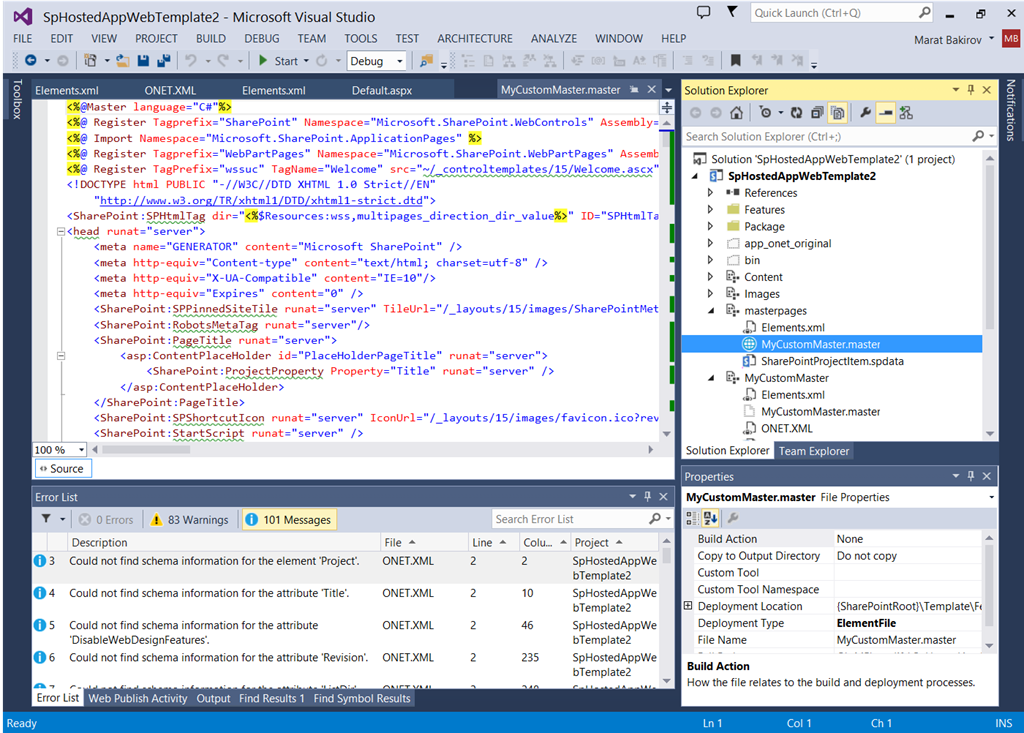Expand the Features folder node

(x=711, y=210)
